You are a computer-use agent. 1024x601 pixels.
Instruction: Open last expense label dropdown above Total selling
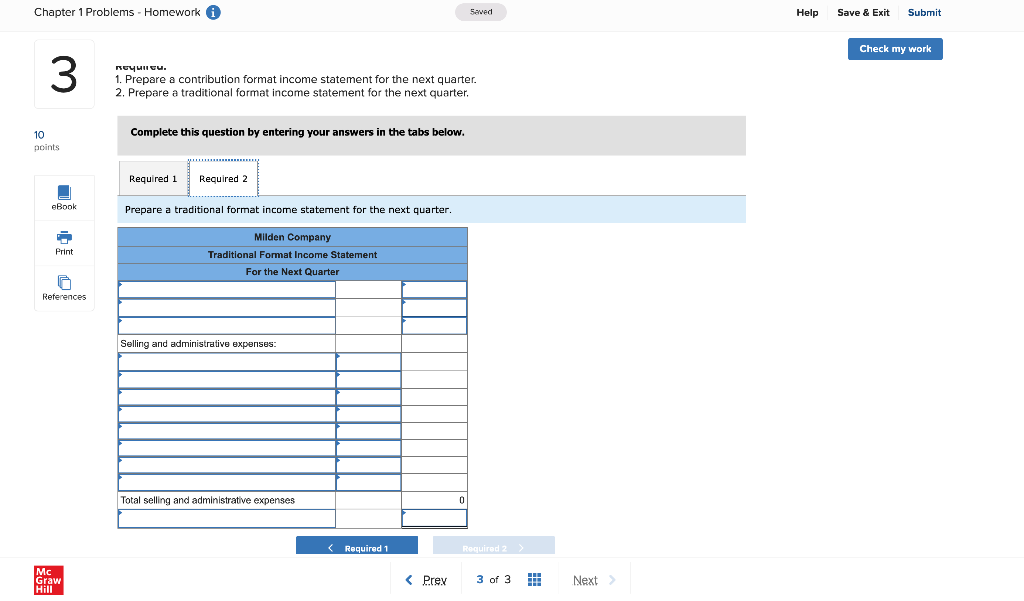(x=227, y=483)
